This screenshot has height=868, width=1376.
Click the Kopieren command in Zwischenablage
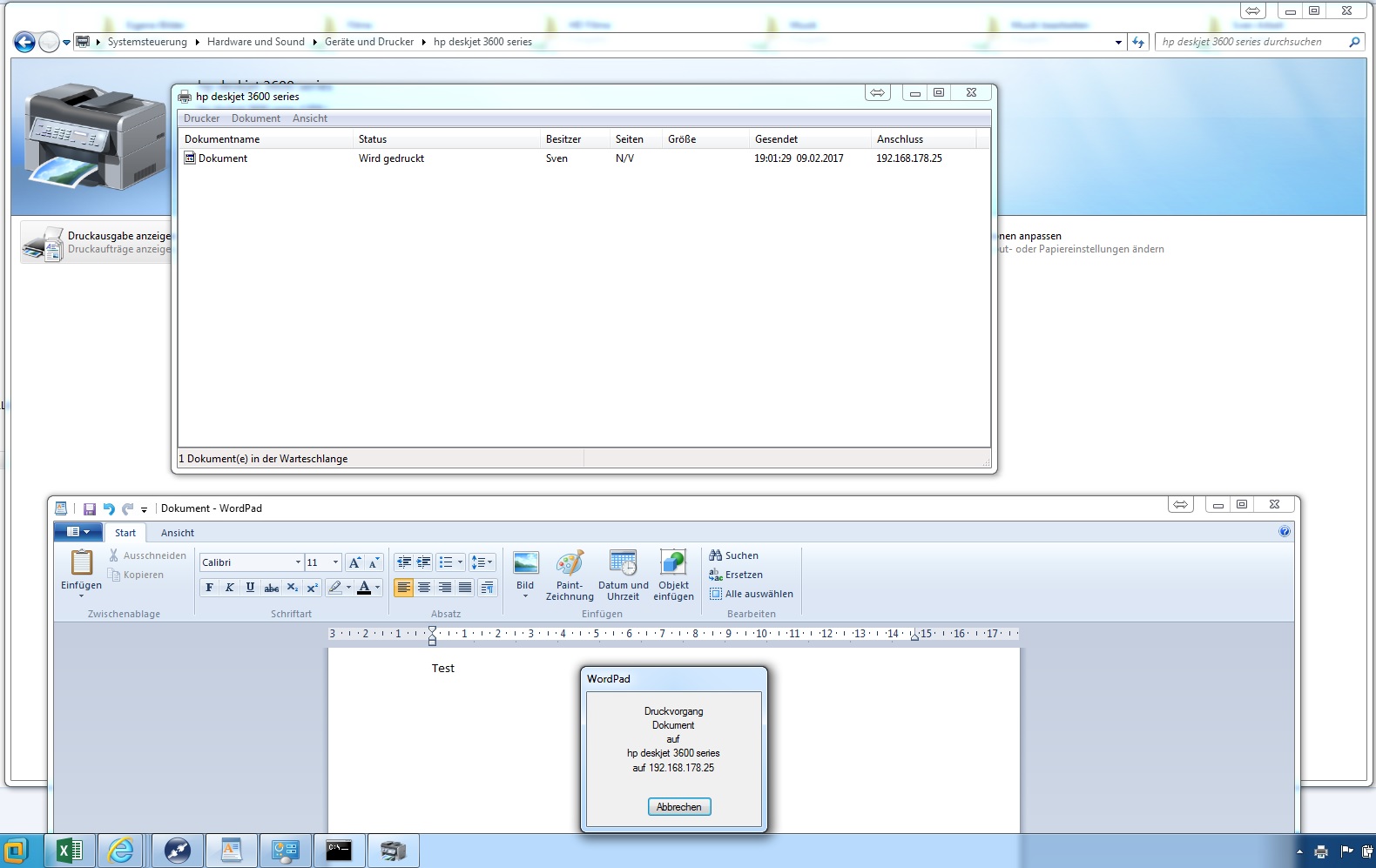[x=136, y=575]
